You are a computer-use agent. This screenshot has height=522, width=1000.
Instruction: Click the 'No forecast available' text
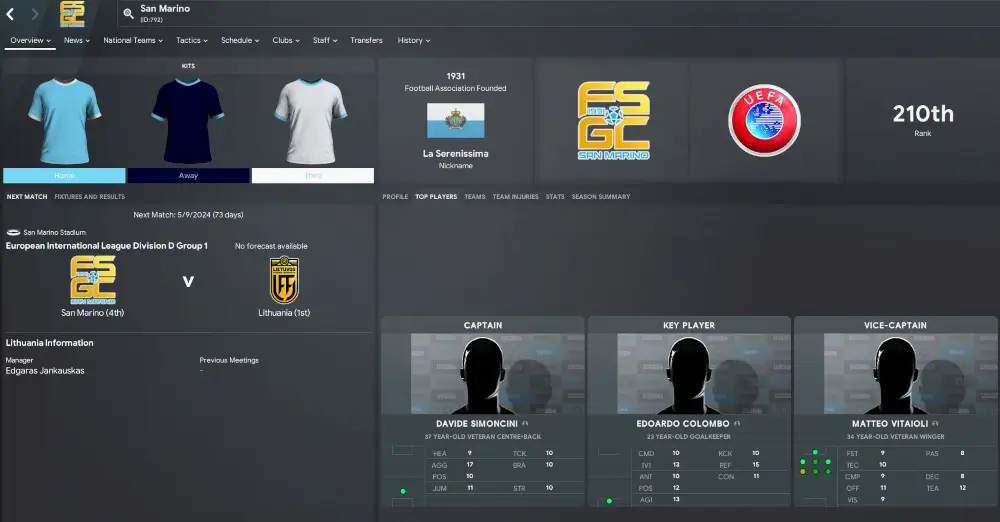[271, 246]
